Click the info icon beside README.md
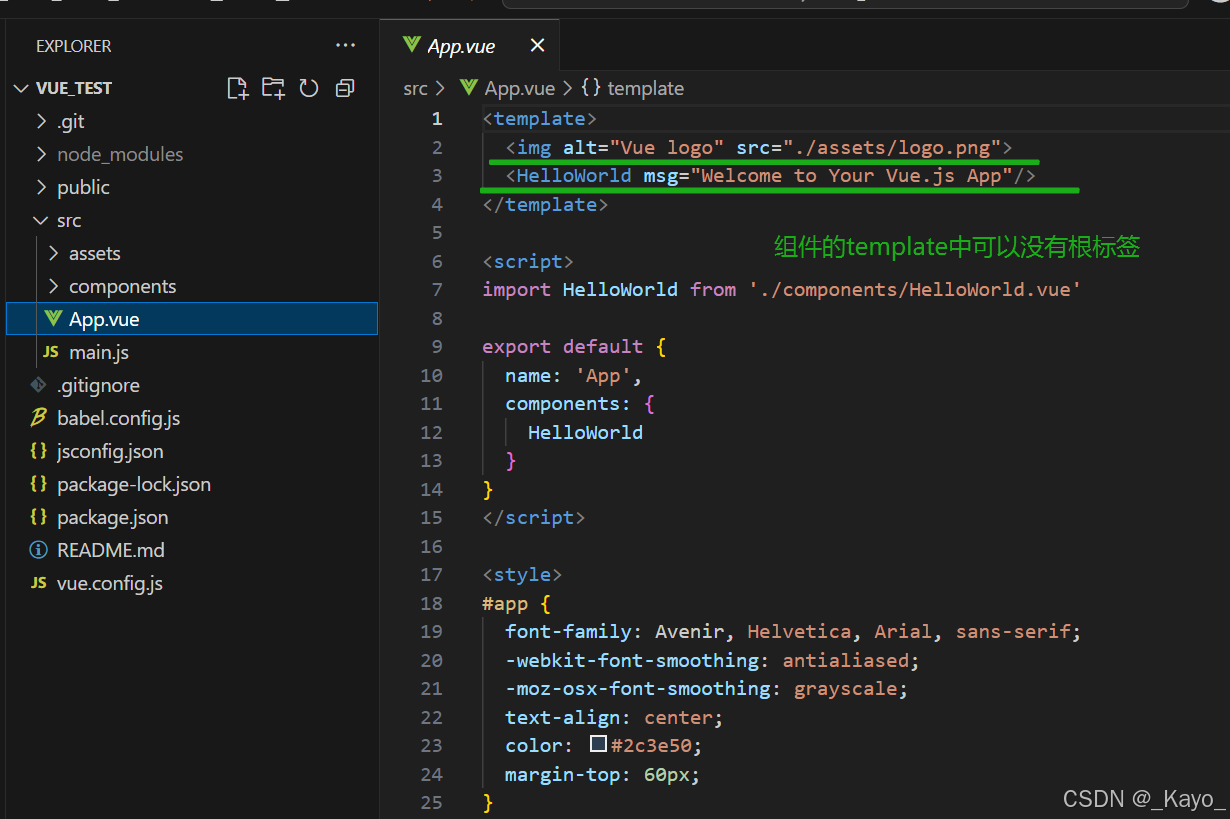1230x819 pixels. pyautogui.click(x=37, y=549)
